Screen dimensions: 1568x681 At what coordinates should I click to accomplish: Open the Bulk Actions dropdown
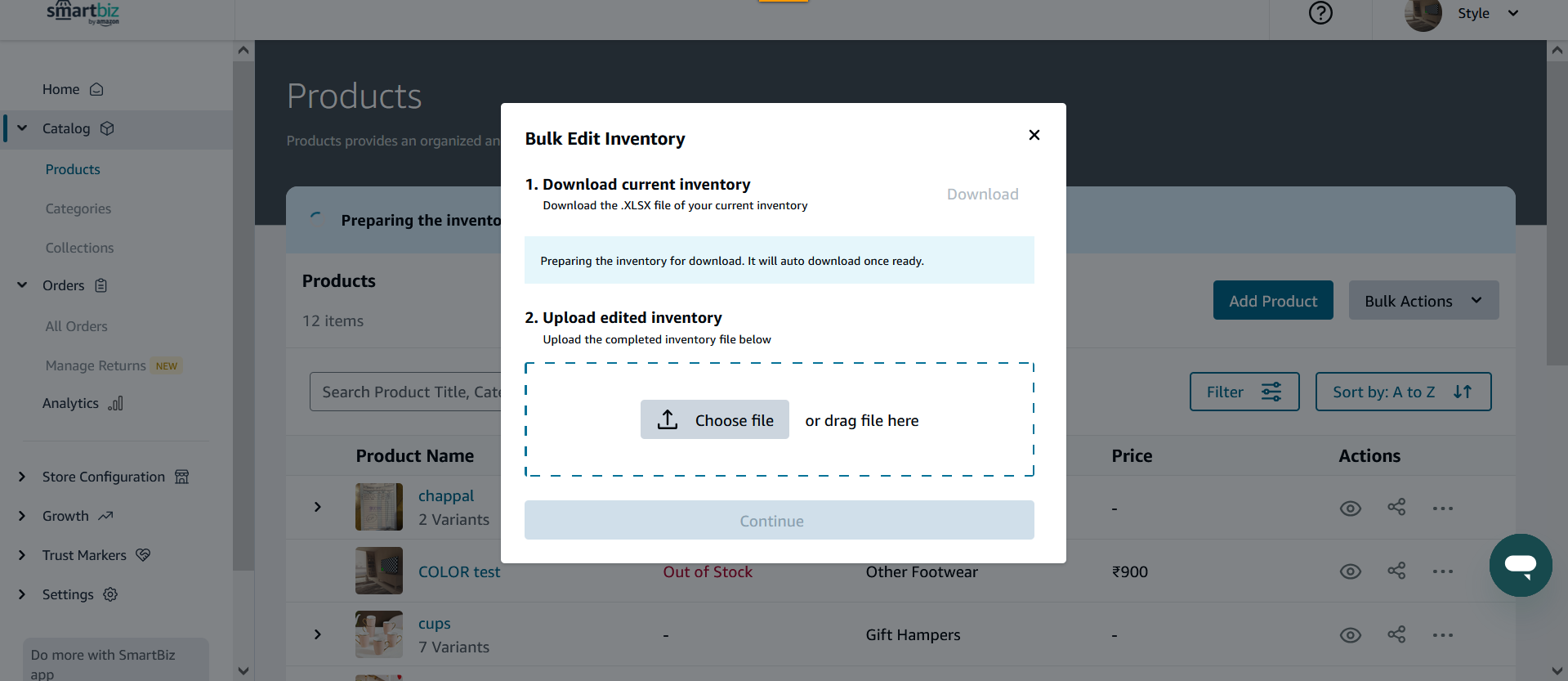1423,300
